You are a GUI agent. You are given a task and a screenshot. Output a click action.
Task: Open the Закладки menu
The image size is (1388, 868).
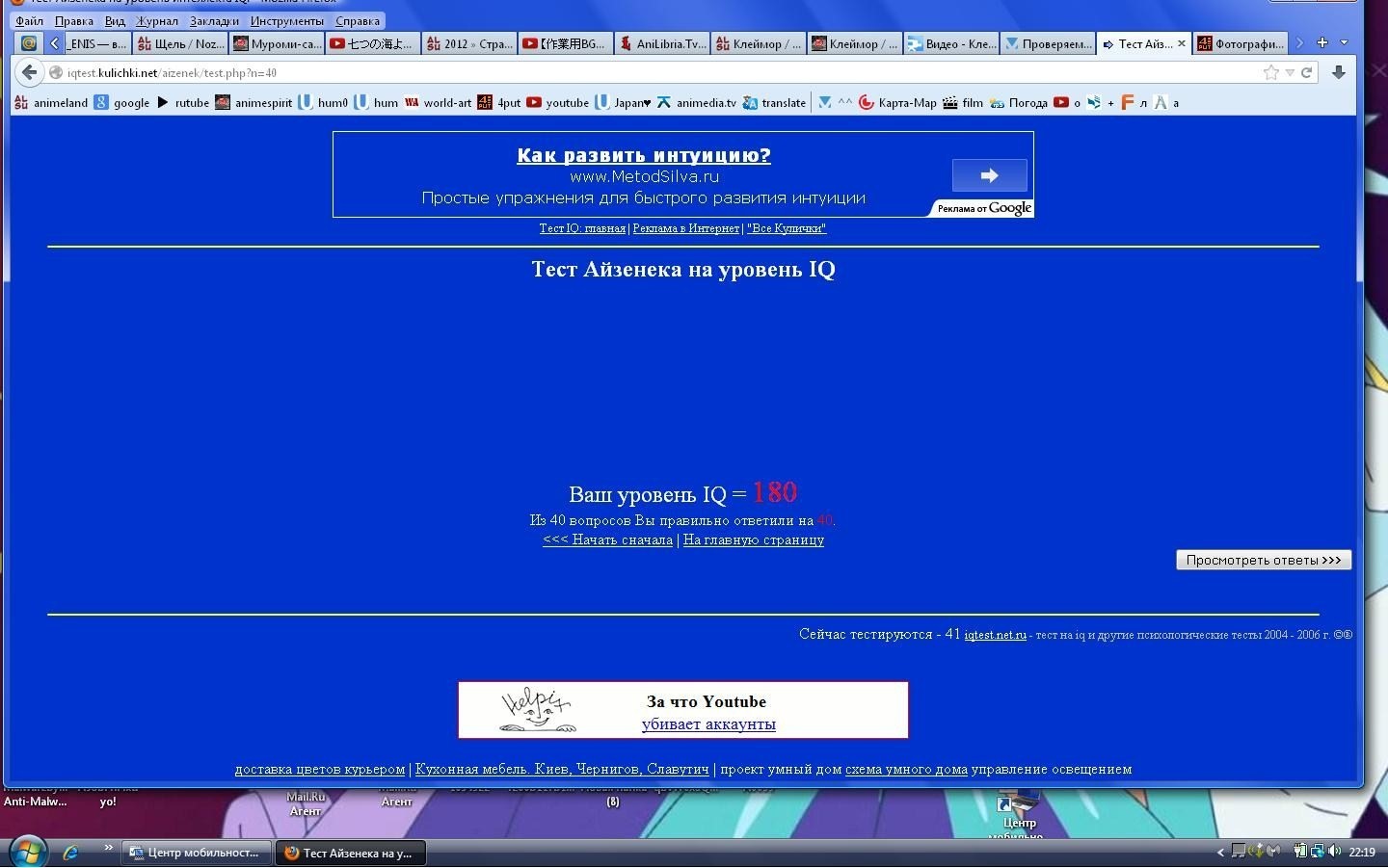click(214, 20)
